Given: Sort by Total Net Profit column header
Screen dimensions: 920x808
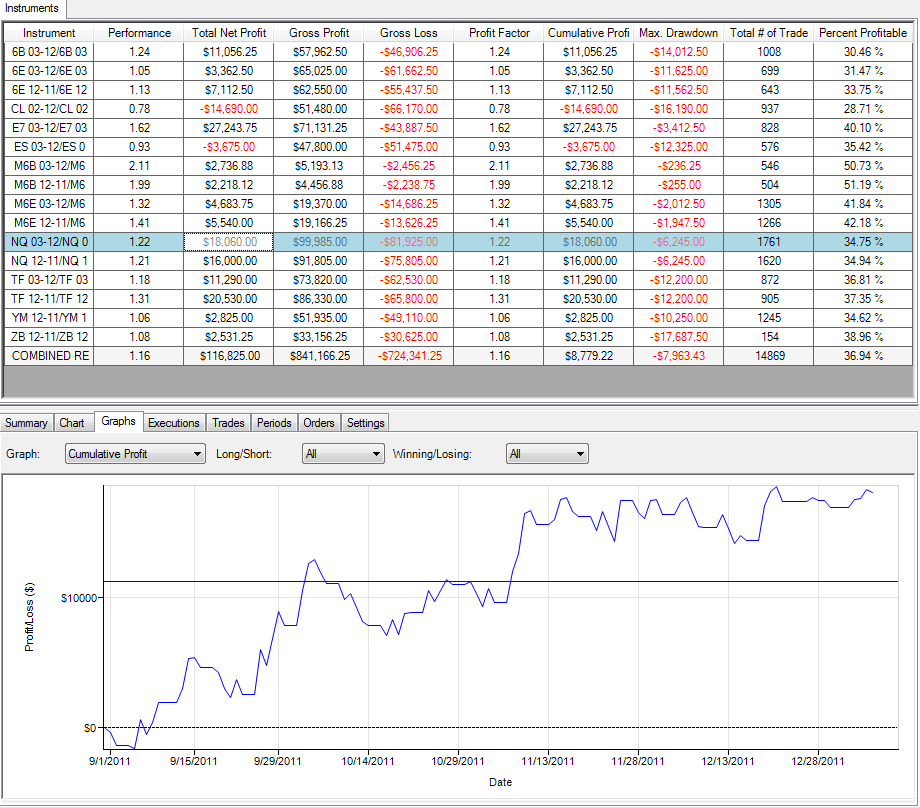Looking at the screenshot, I should pyautogui.click(x=229, y=33).
